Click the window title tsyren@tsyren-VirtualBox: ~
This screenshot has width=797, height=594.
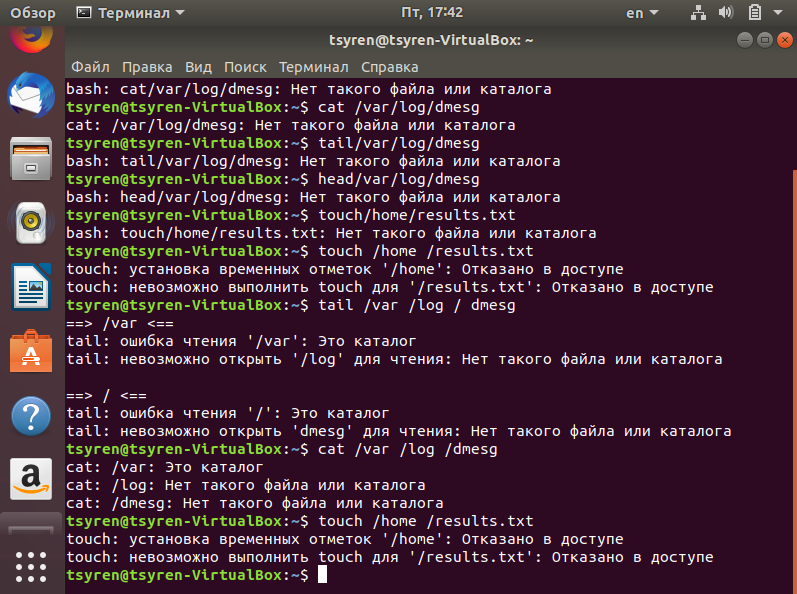(x=431, y=40)
